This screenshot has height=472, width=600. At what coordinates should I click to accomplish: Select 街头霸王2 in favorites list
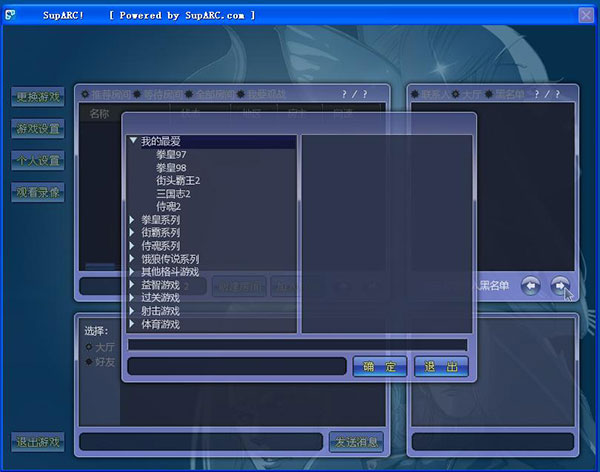178,180
